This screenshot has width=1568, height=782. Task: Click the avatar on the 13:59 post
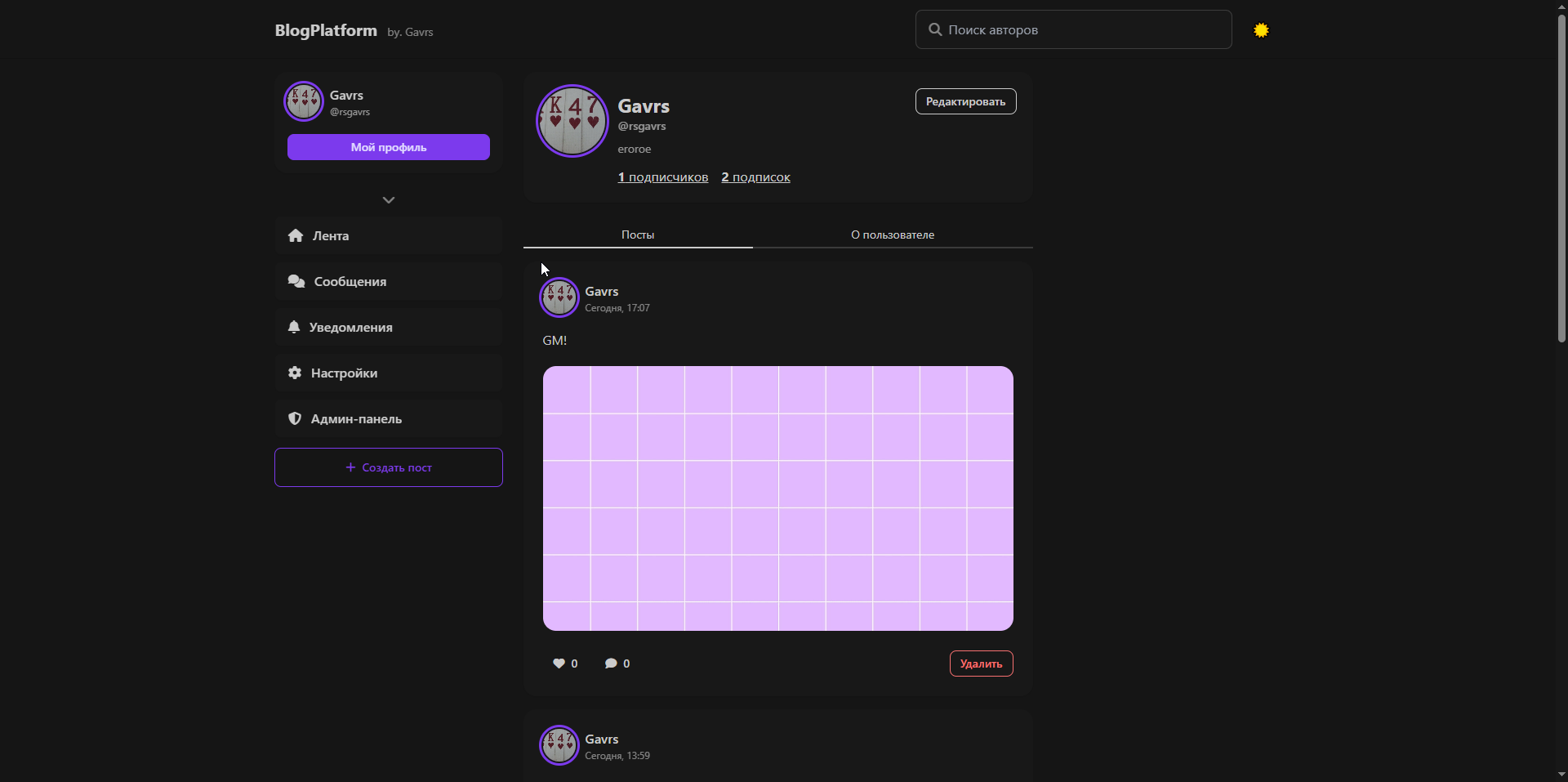559,745
